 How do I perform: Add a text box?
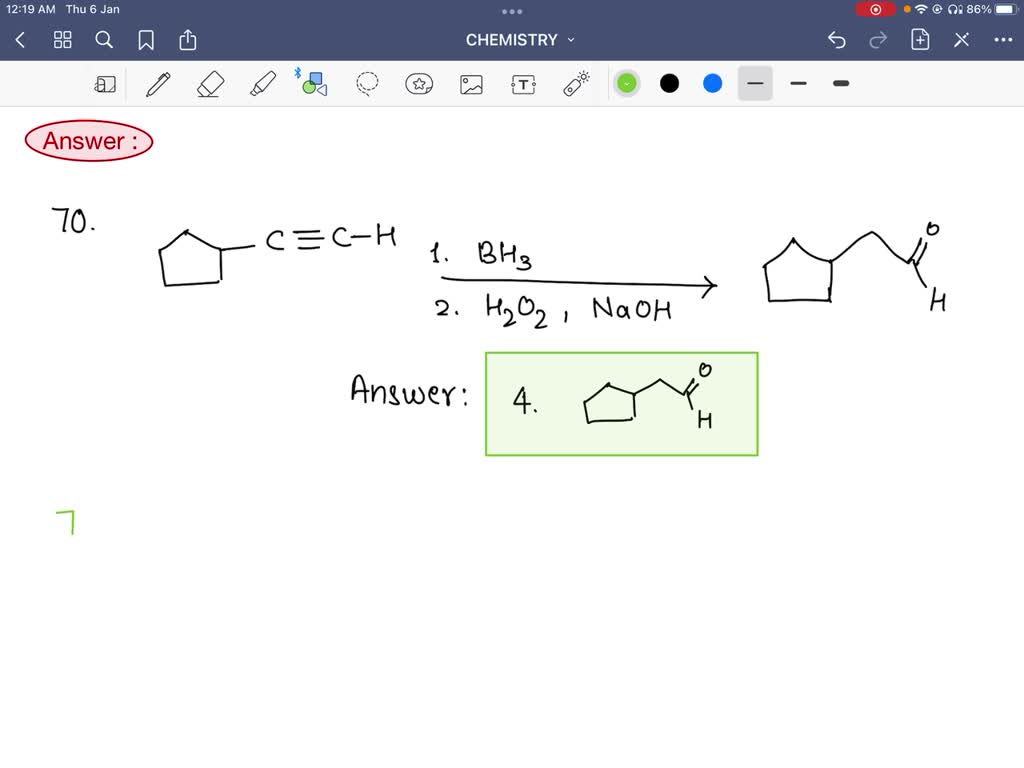(x=524, y=84)
